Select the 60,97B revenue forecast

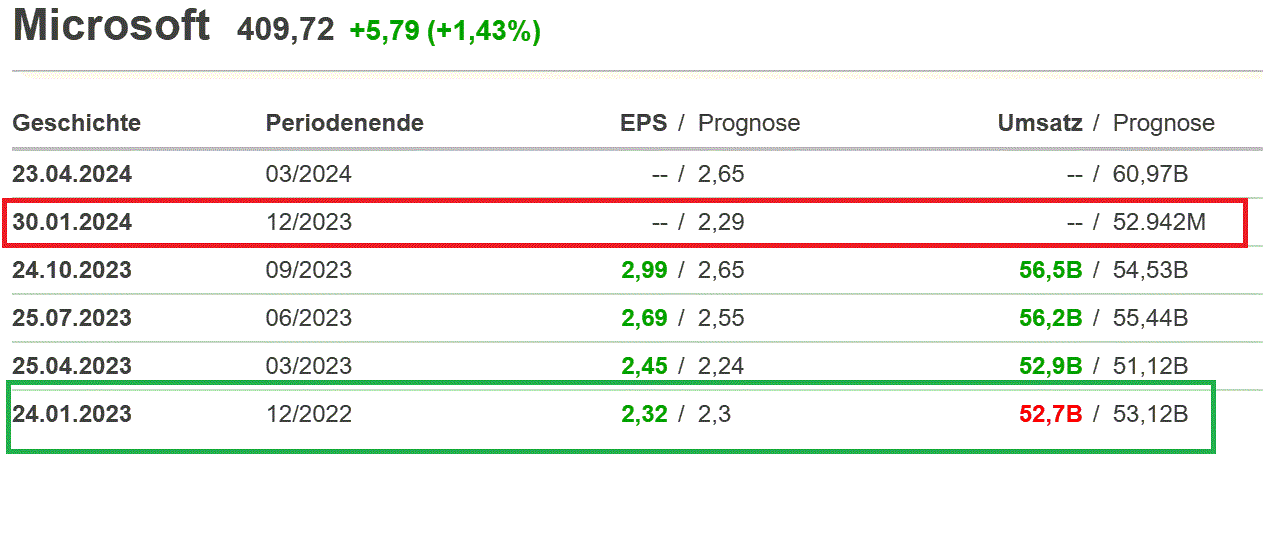coord(1150,174)
